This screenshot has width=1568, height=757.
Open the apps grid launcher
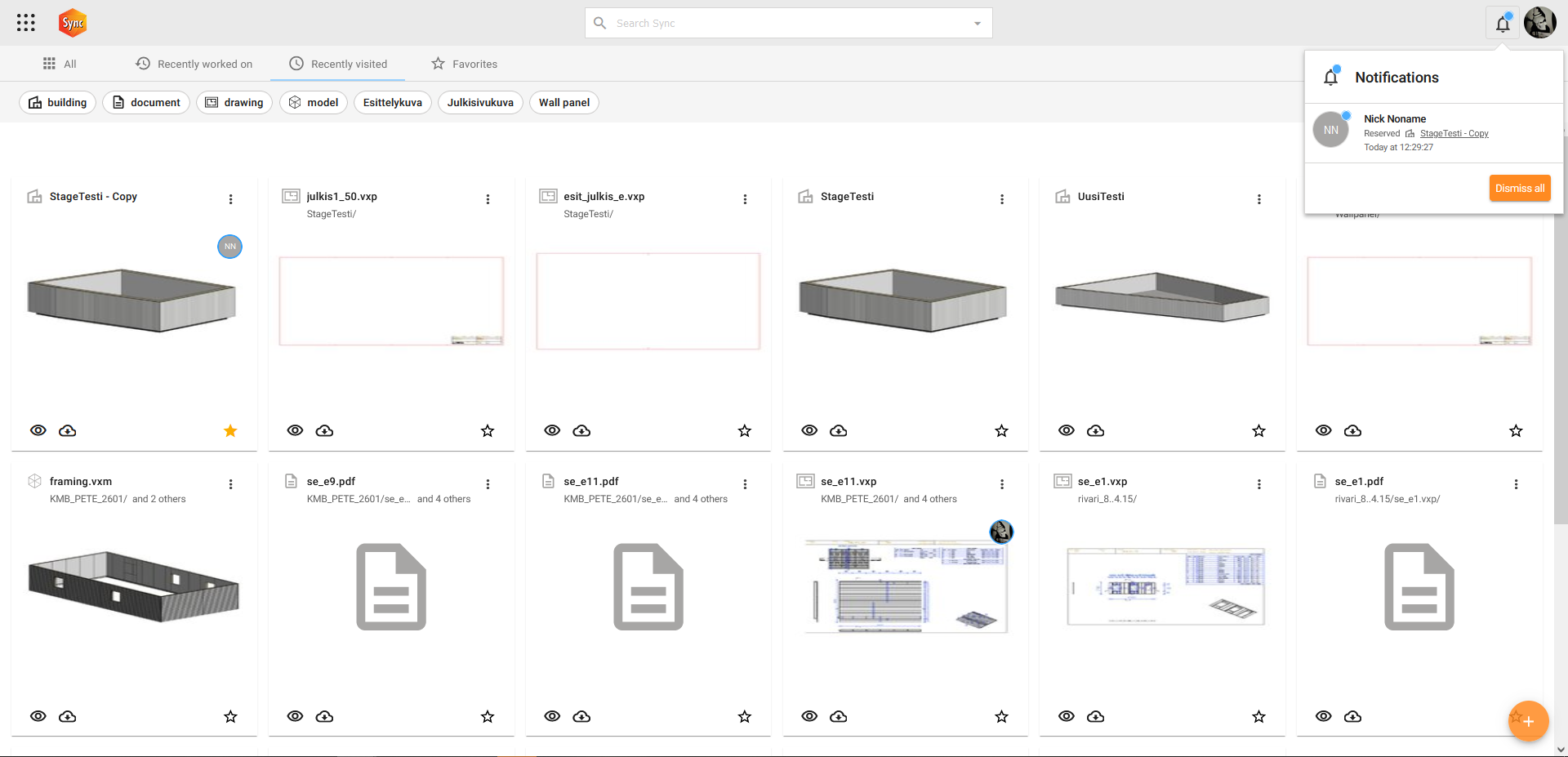(x=26, y=23)
